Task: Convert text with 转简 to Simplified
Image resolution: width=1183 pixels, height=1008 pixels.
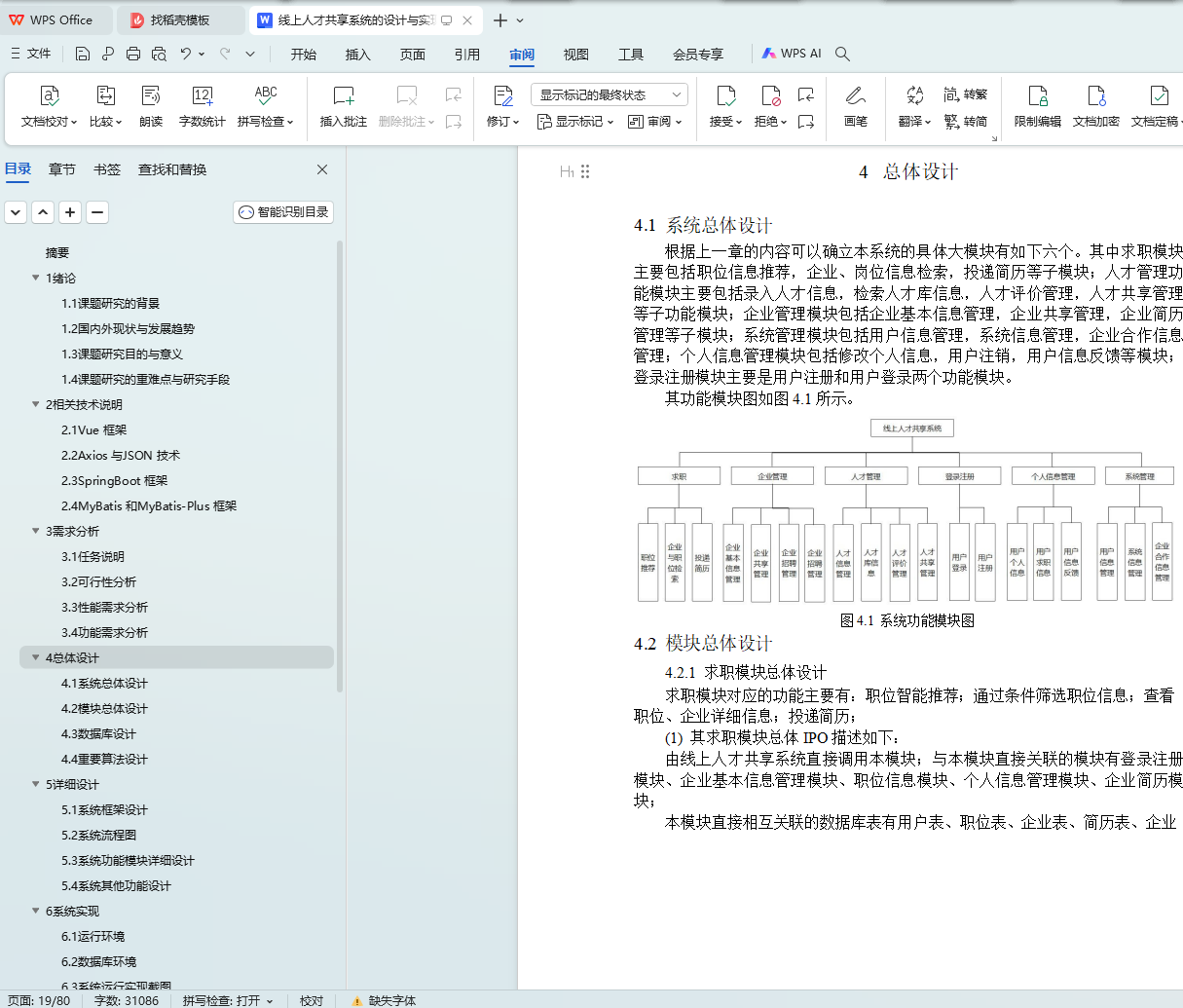Action: (965, 122)
